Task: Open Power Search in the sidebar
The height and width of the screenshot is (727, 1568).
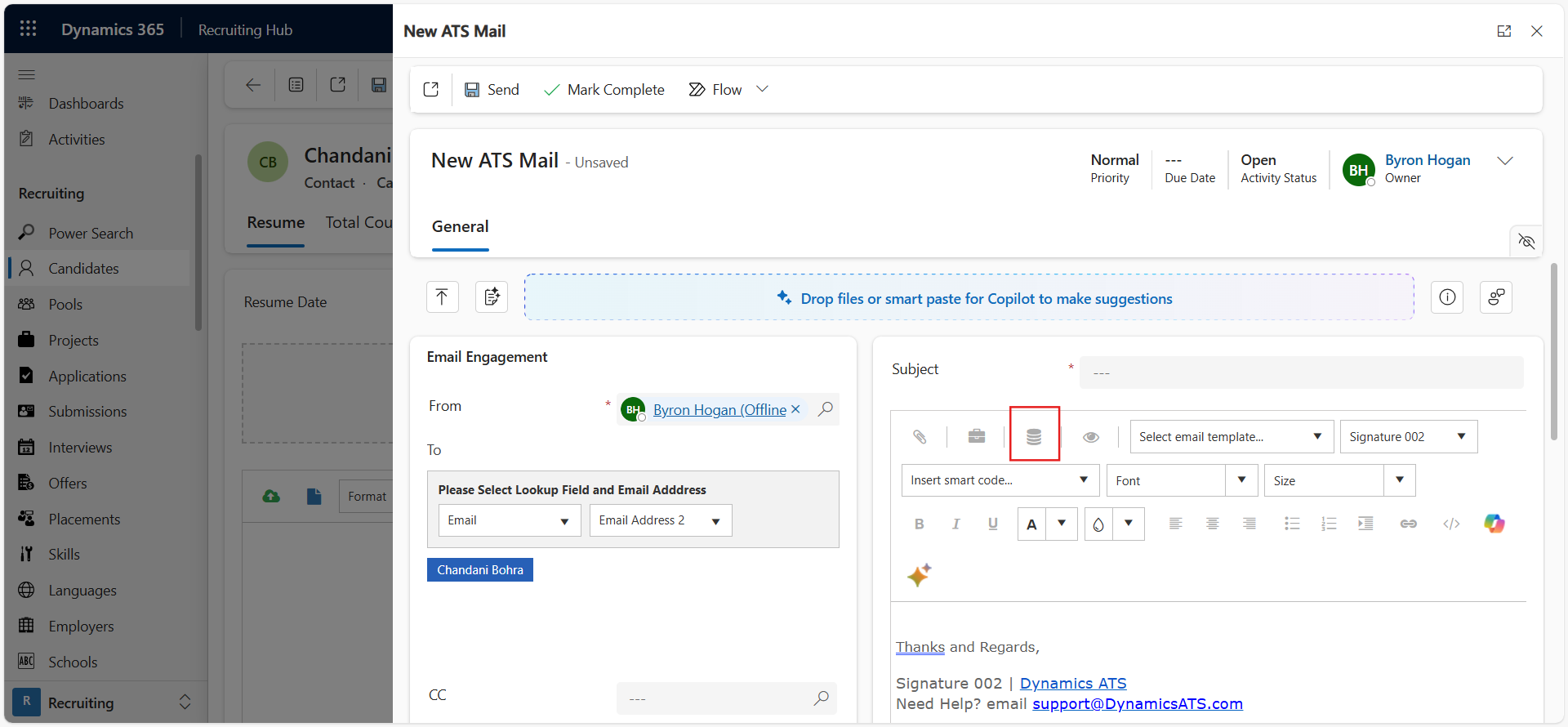Action: pyautogui.click(x=91, y=234)
